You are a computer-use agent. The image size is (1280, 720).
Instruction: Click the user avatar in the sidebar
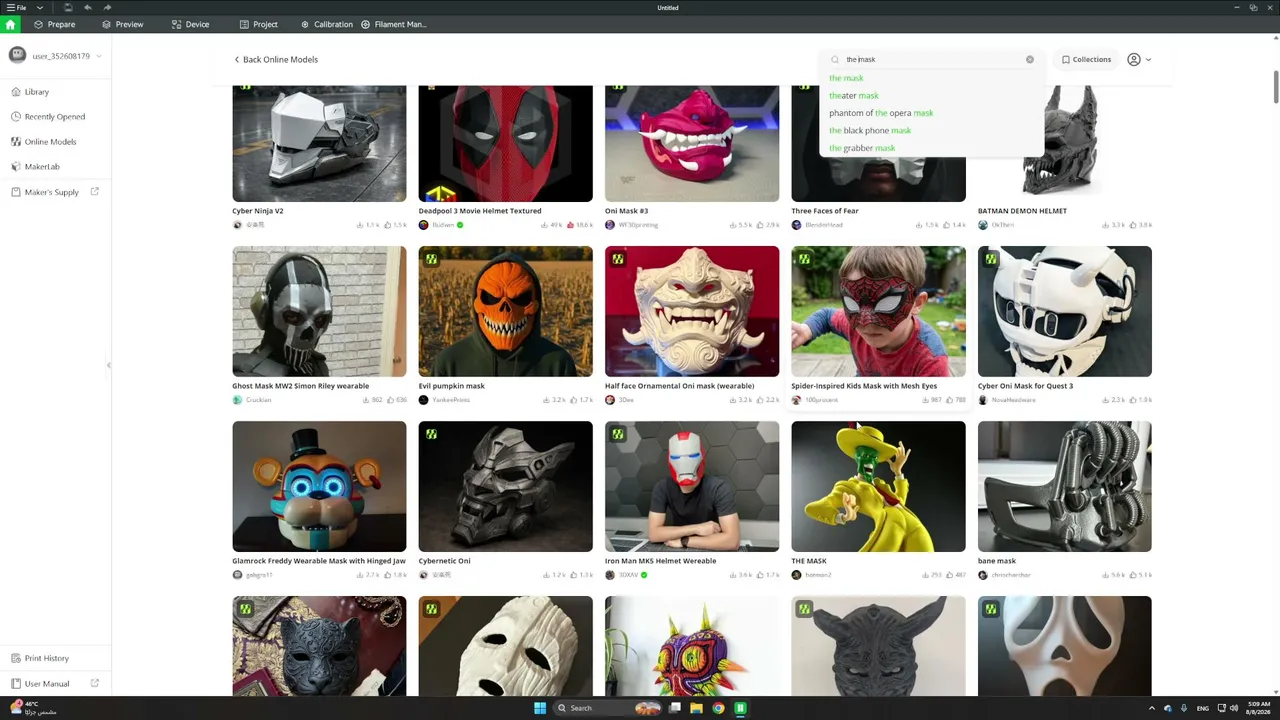pyautogui.click(x=17, y=56)
